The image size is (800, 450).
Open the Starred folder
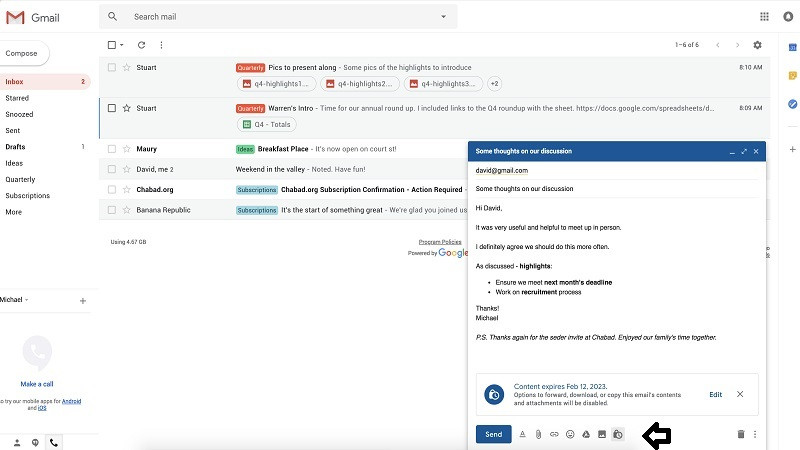17,98
